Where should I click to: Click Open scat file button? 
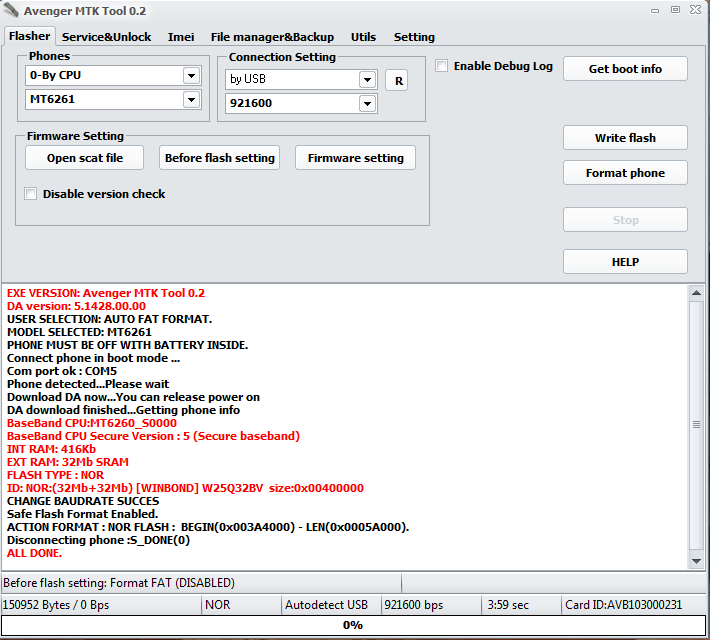tap(85, 158)
